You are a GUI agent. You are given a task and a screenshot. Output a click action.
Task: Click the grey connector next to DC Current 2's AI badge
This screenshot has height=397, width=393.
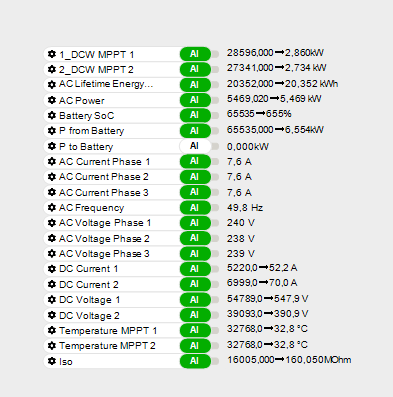click(215, 284)
